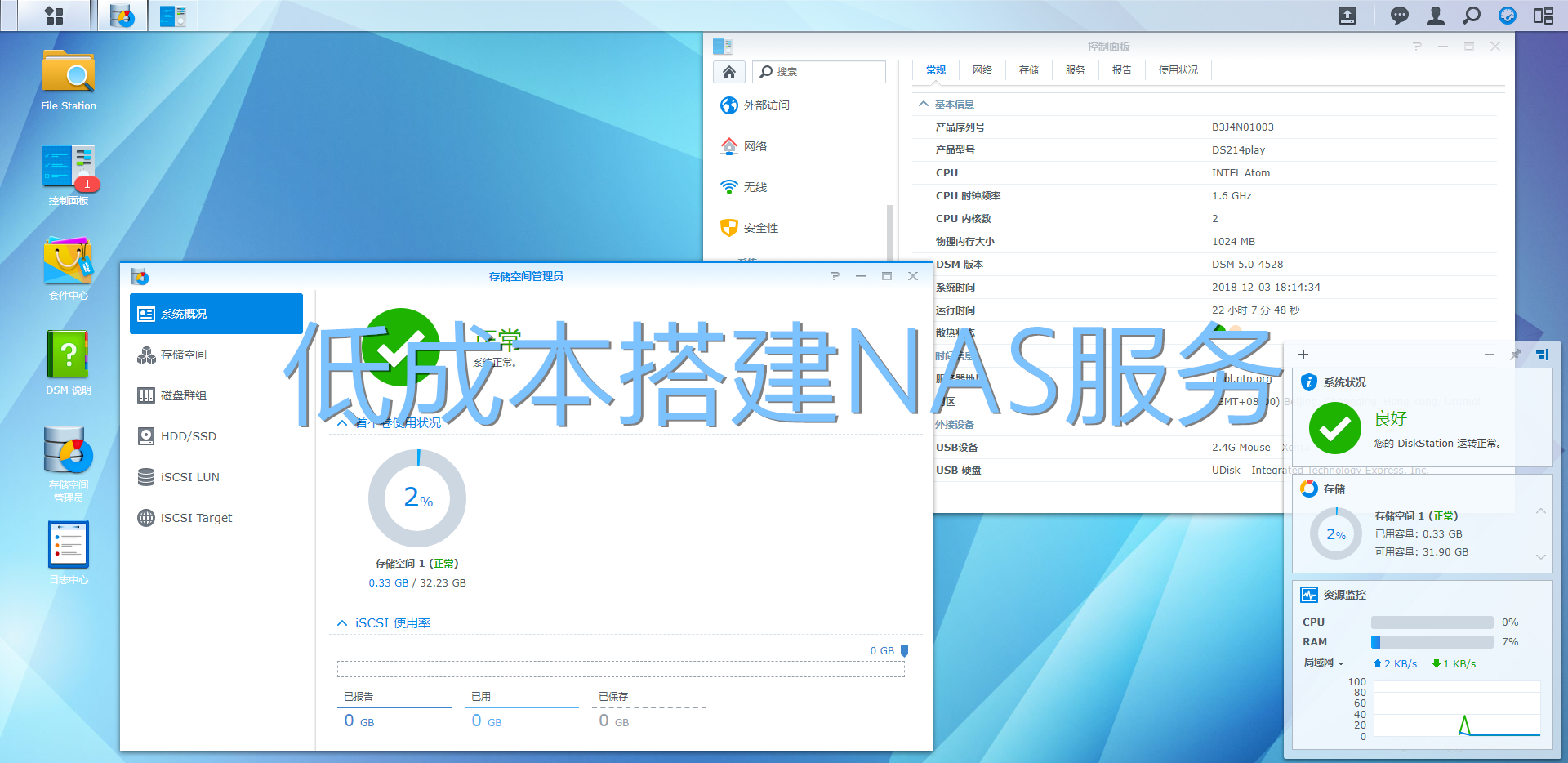Open 控制面板 desktop icon
The width and height of the screenshot is (1568, 763).
click(69, 175)
